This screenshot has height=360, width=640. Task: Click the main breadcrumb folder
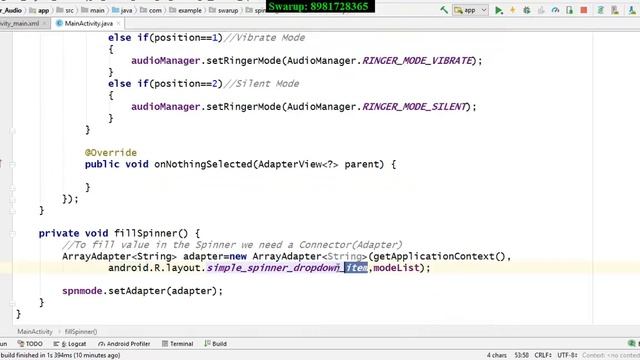click(93, 10)
